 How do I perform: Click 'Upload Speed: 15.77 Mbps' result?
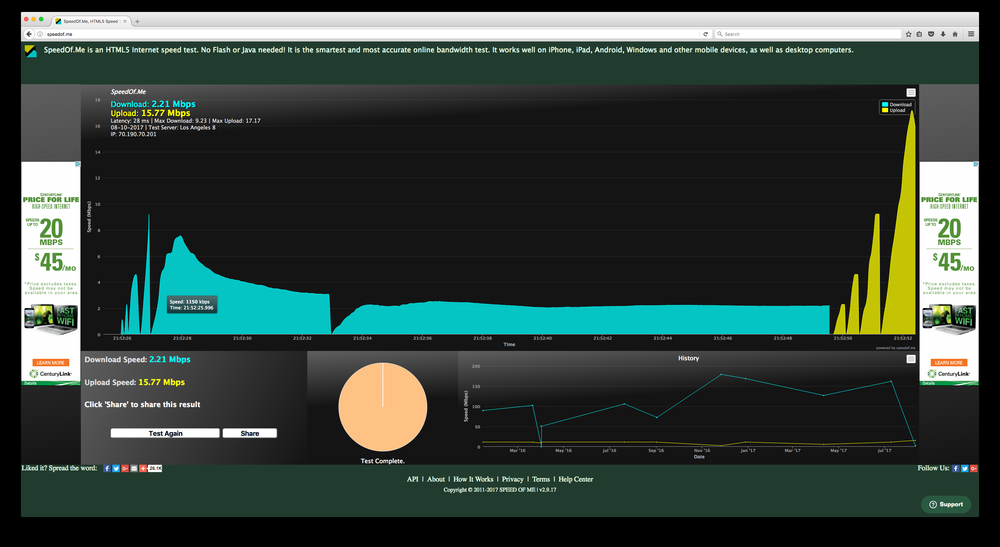pyautogui.click(x=135, y=383)
